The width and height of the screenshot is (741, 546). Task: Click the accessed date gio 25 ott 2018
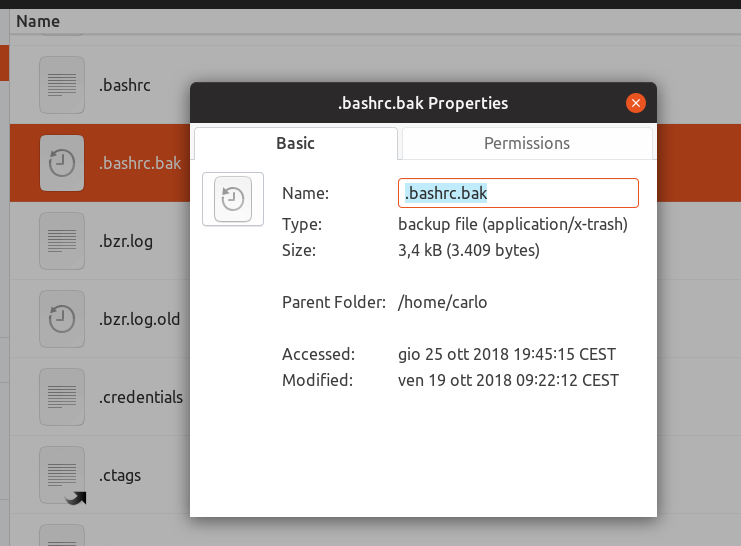507,354
